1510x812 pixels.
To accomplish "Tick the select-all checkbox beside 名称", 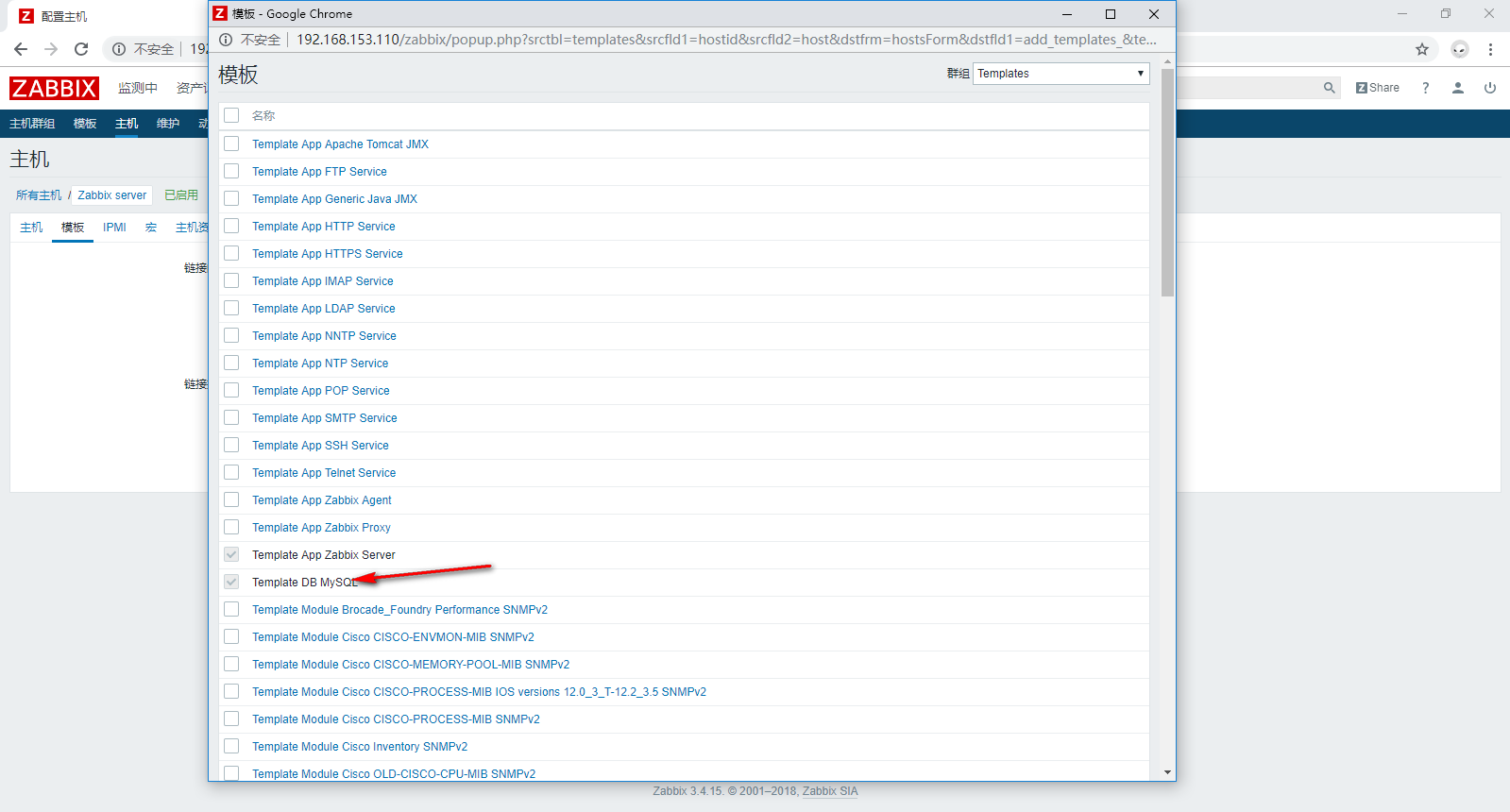I will click(231, 115).
